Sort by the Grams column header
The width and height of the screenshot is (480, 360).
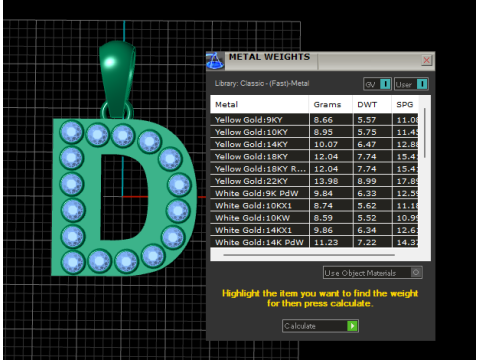[330, 105]
